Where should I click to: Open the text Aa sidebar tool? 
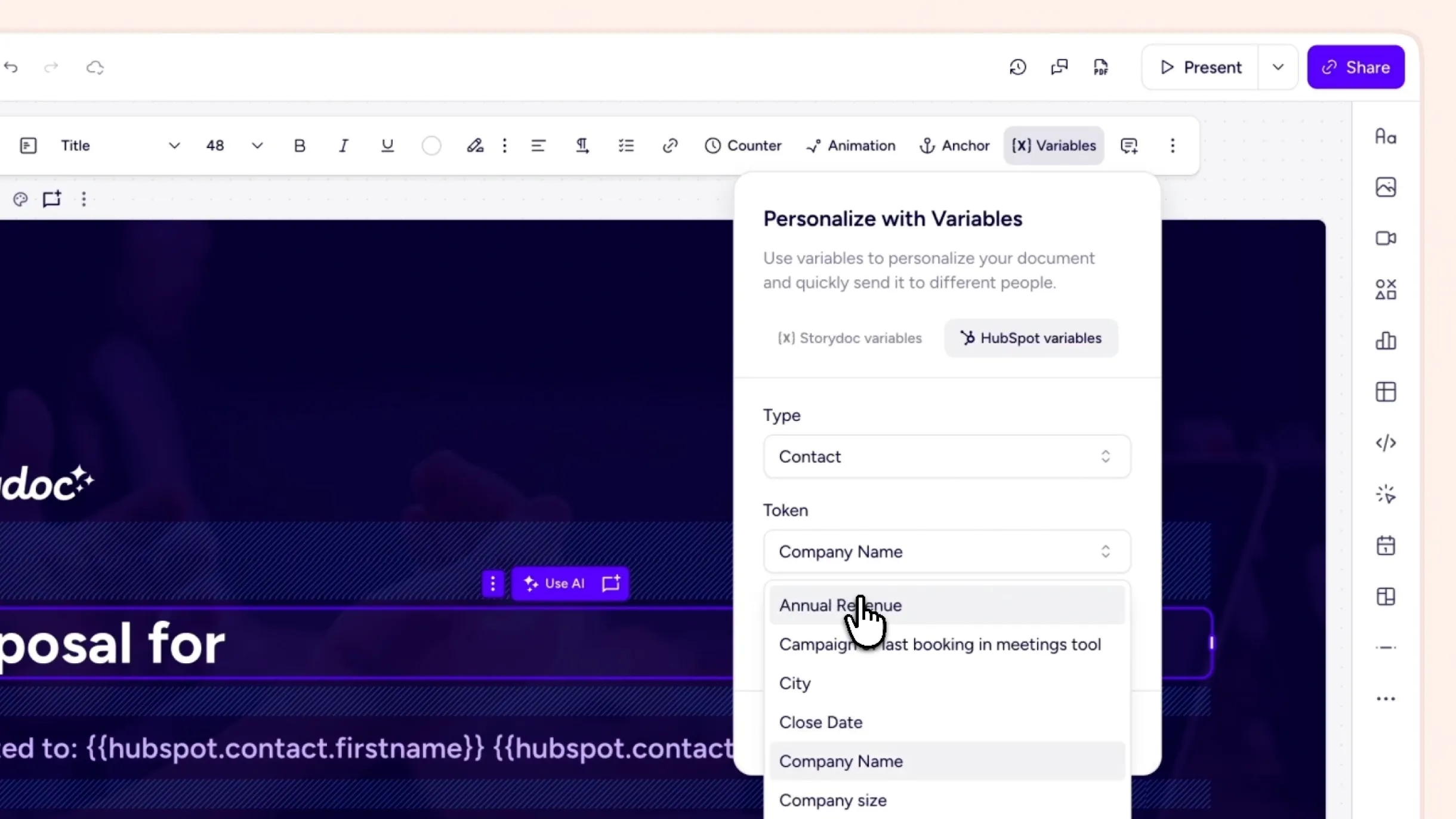tap(1386, 137)
